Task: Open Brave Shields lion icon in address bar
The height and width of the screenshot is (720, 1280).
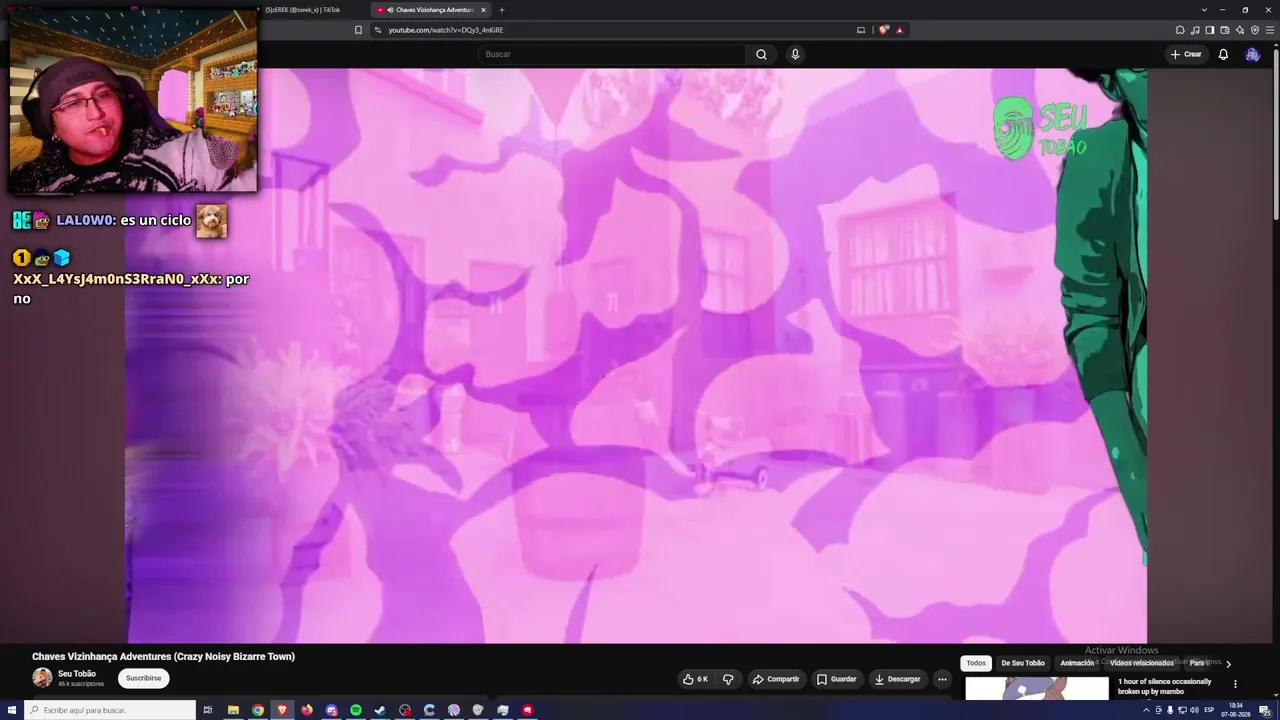Action: 884,30
